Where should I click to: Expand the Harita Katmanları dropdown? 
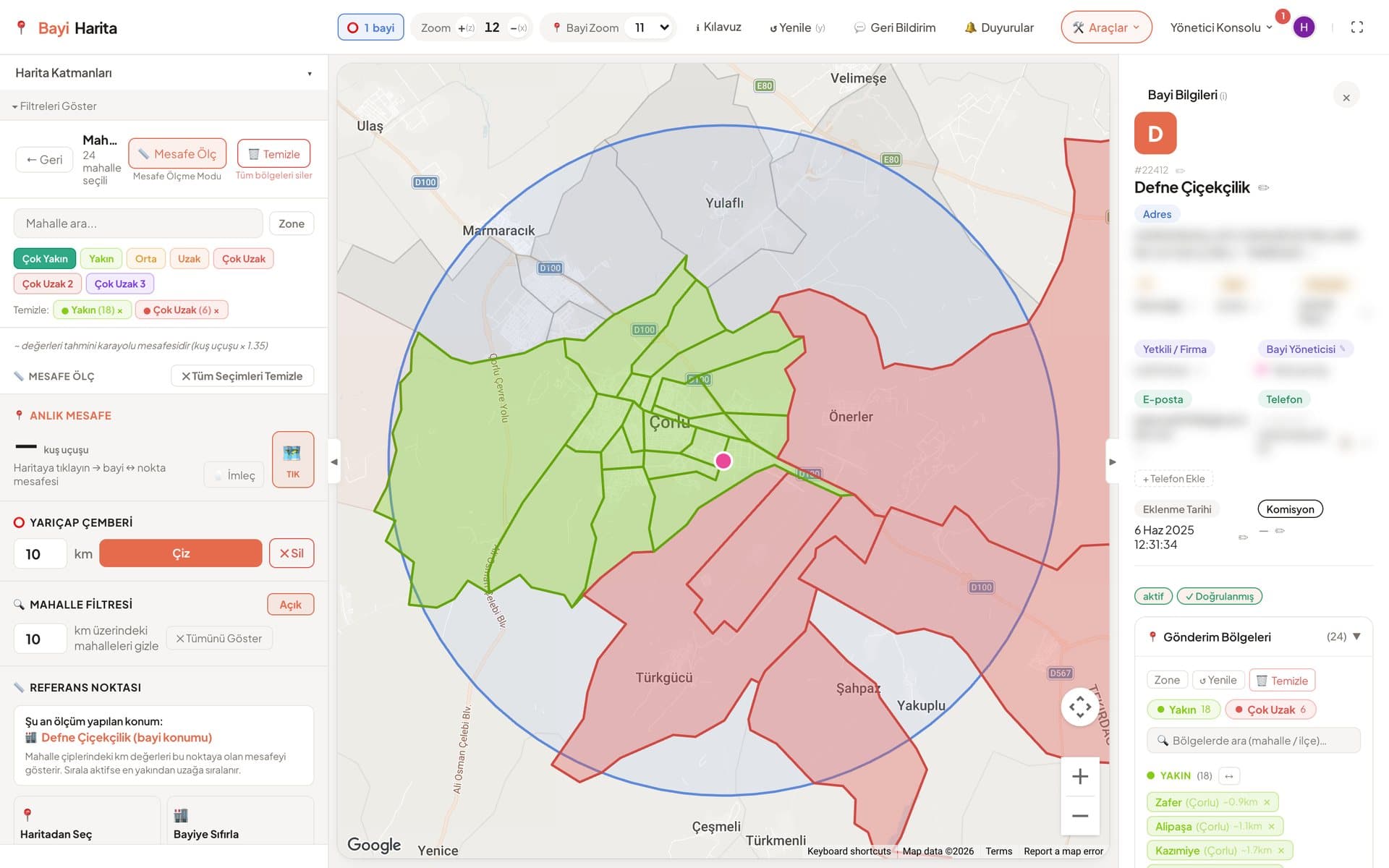pos(164,73)
